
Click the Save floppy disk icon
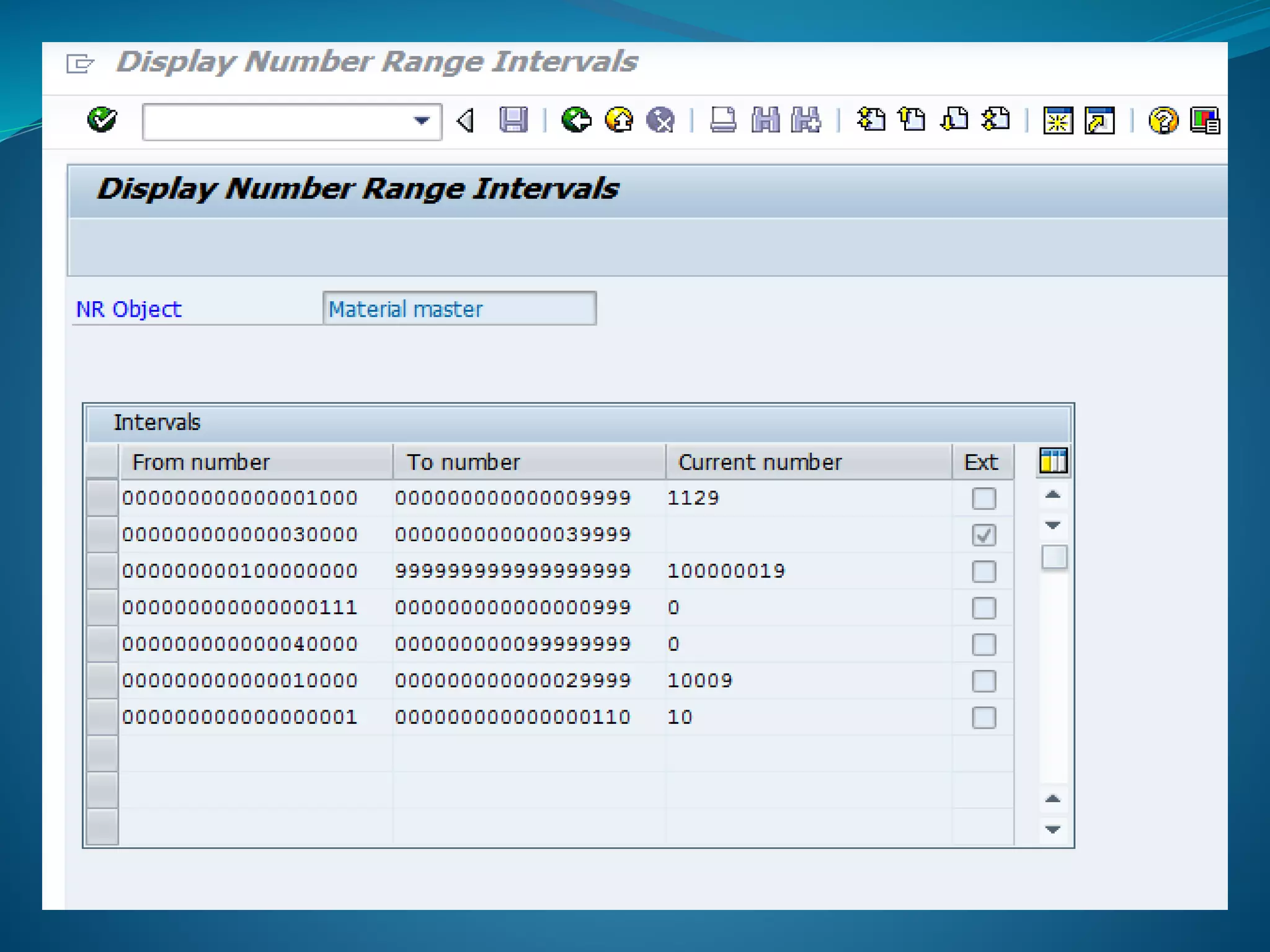click(513, 120)
